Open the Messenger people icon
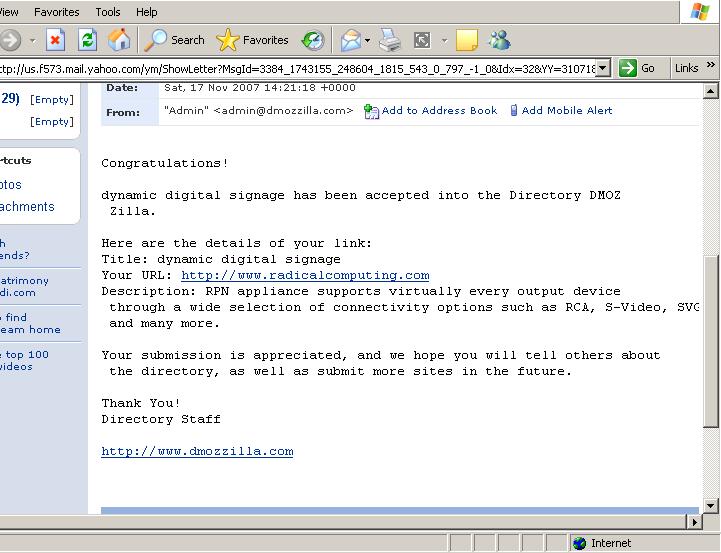The width and height of the screenshot is (721, 553). (499, 40)
